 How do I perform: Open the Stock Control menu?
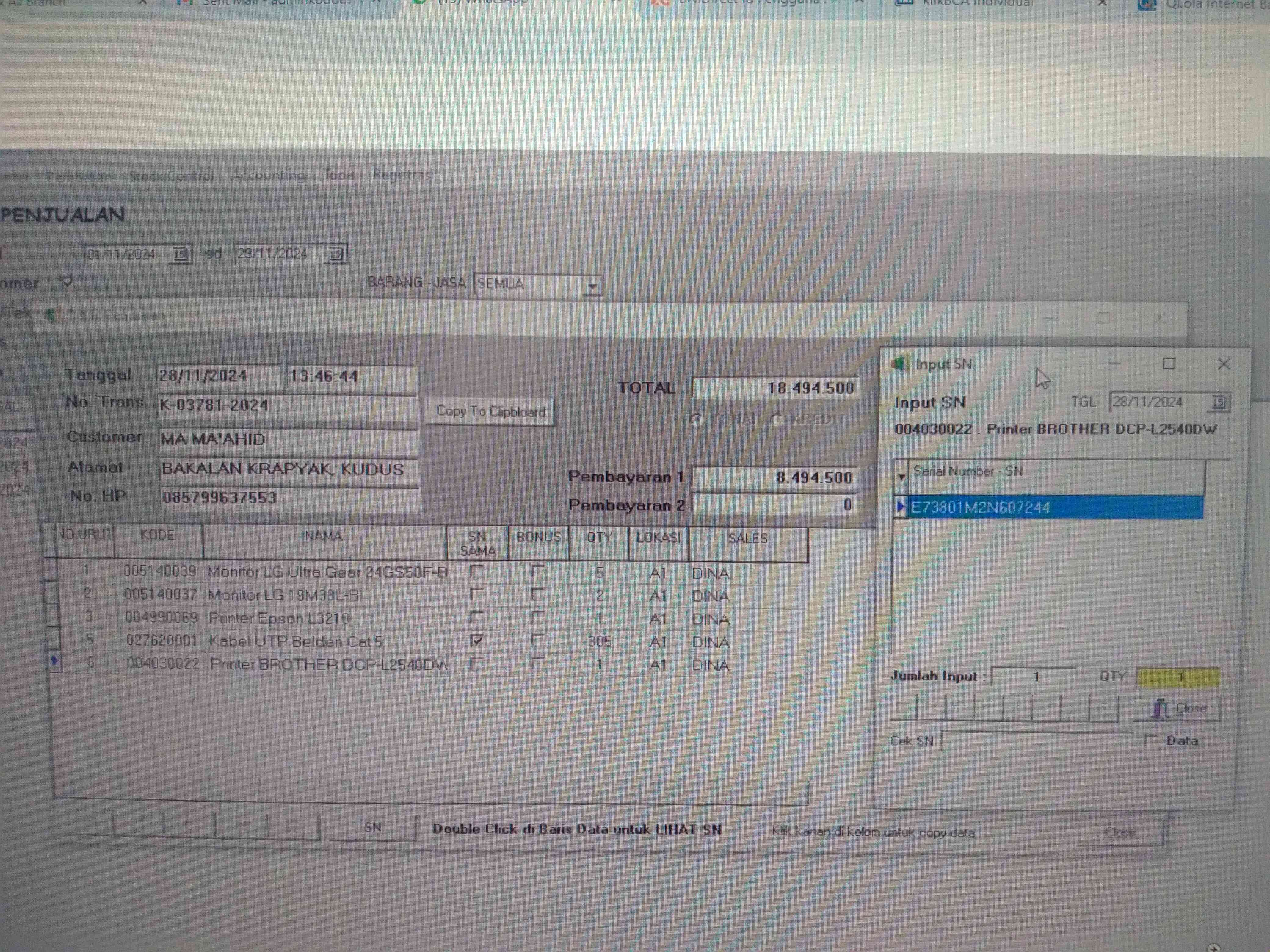[171, 176]
